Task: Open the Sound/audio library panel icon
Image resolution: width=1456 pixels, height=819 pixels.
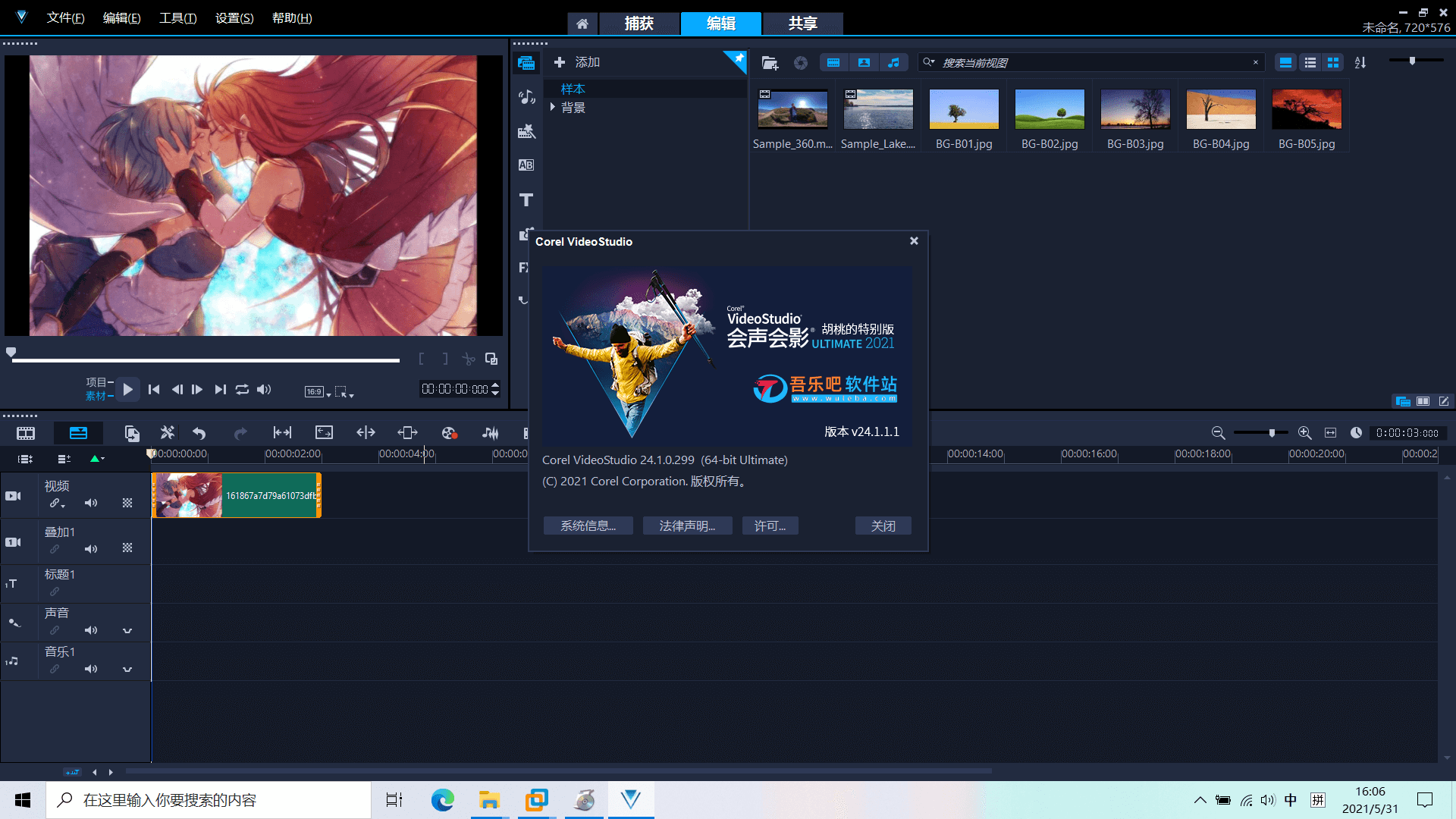Action: (526, 97)
